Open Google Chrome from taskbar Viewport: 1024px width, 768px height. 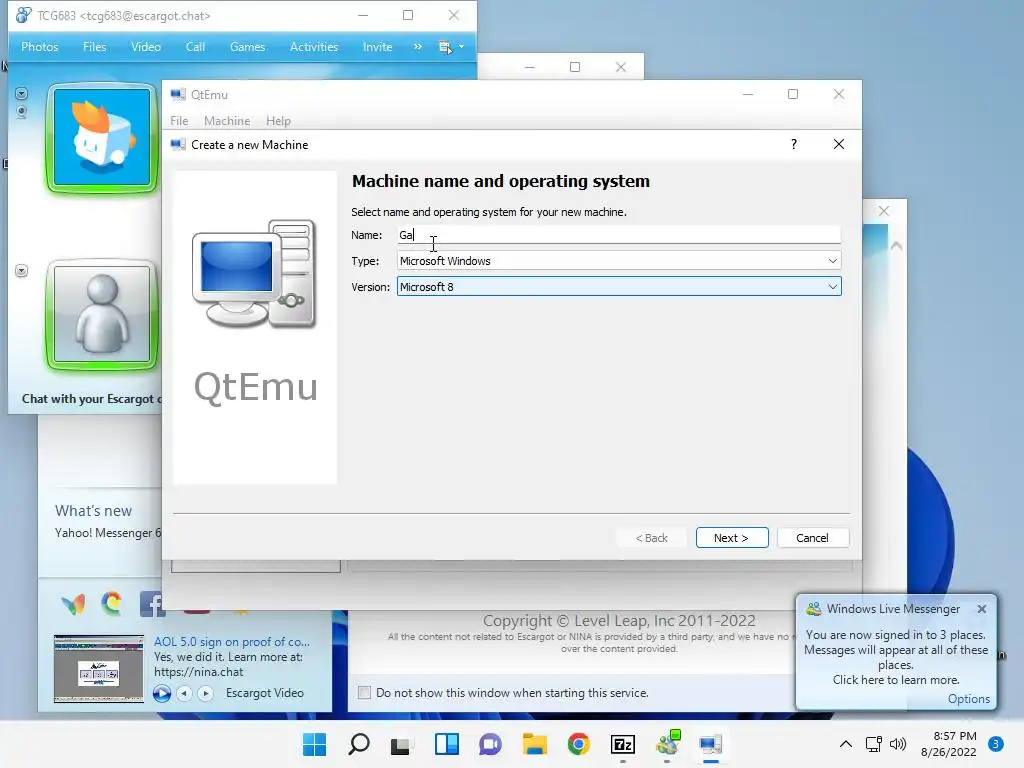(579, 744)
